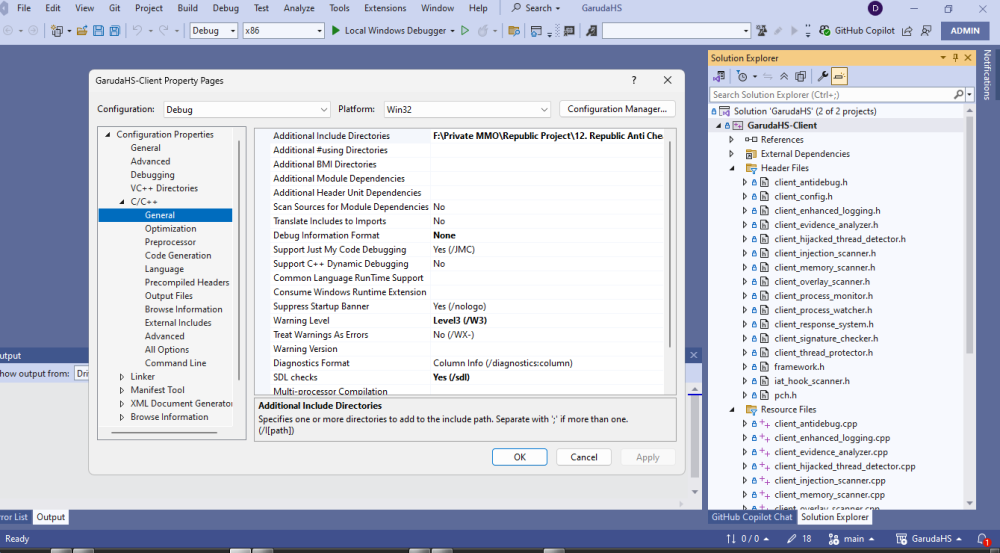This screenshot has height=553, width=1000.
Task: Select Command Line under C/C++
Action: point(175,364)
